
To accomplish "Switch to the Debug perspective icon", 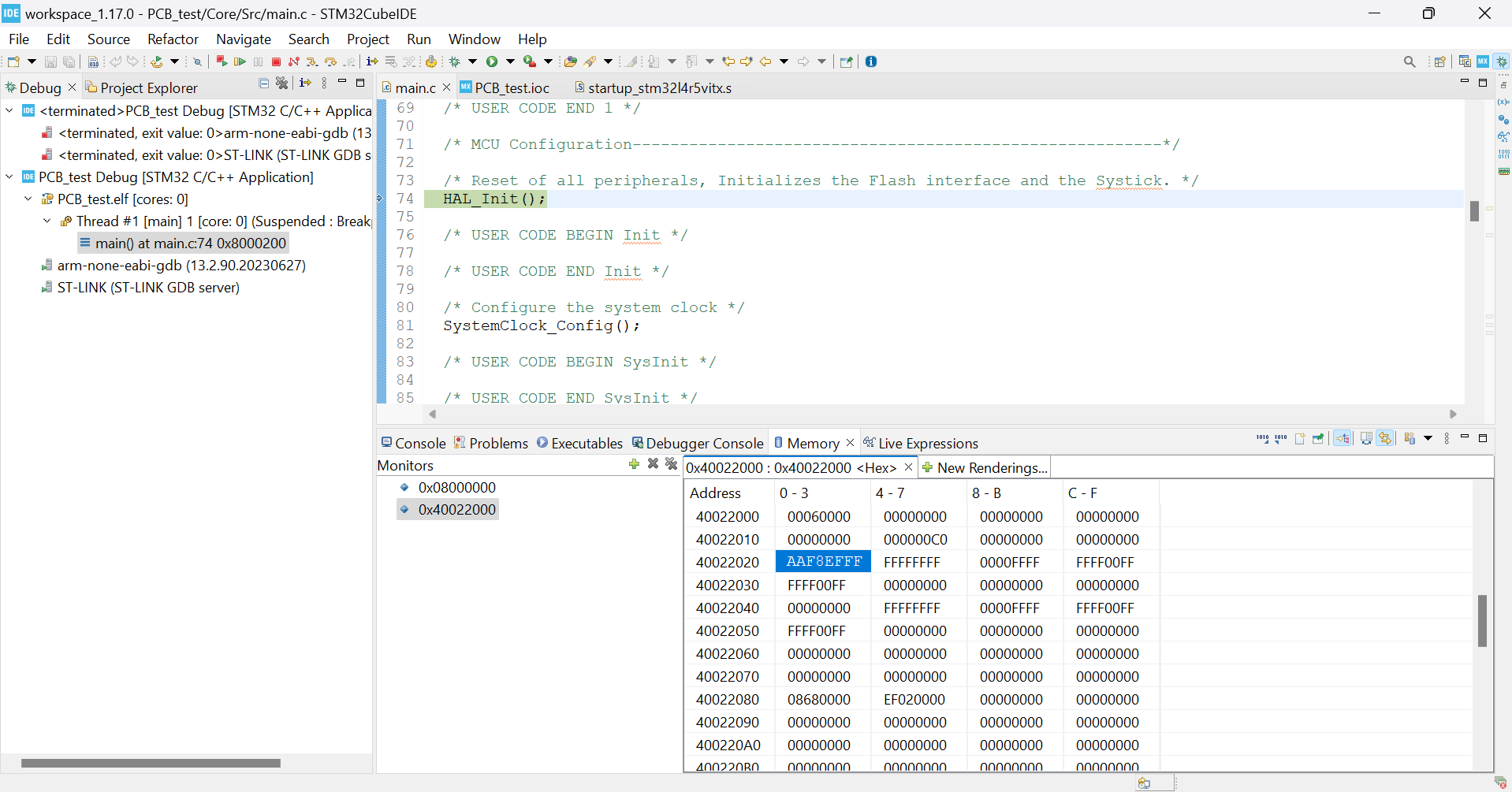I will coord(1502,61).
